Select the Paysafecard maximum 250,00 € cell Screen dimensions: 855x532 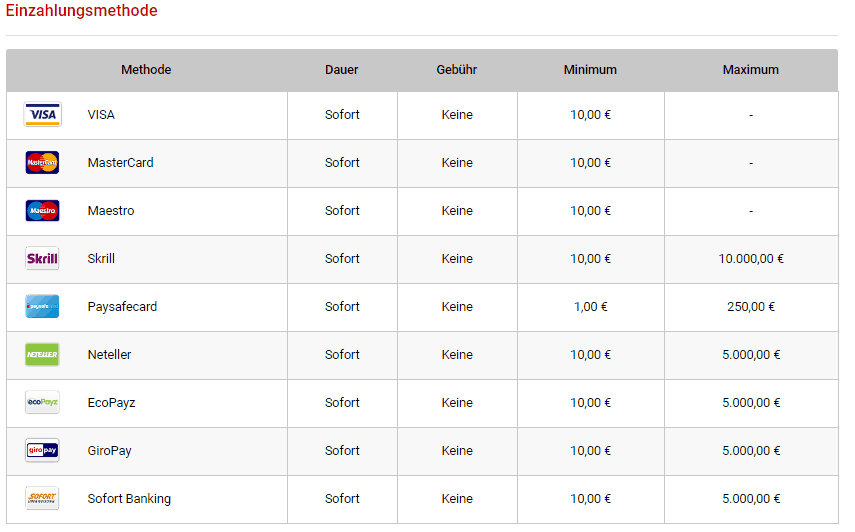coord(751,307)
